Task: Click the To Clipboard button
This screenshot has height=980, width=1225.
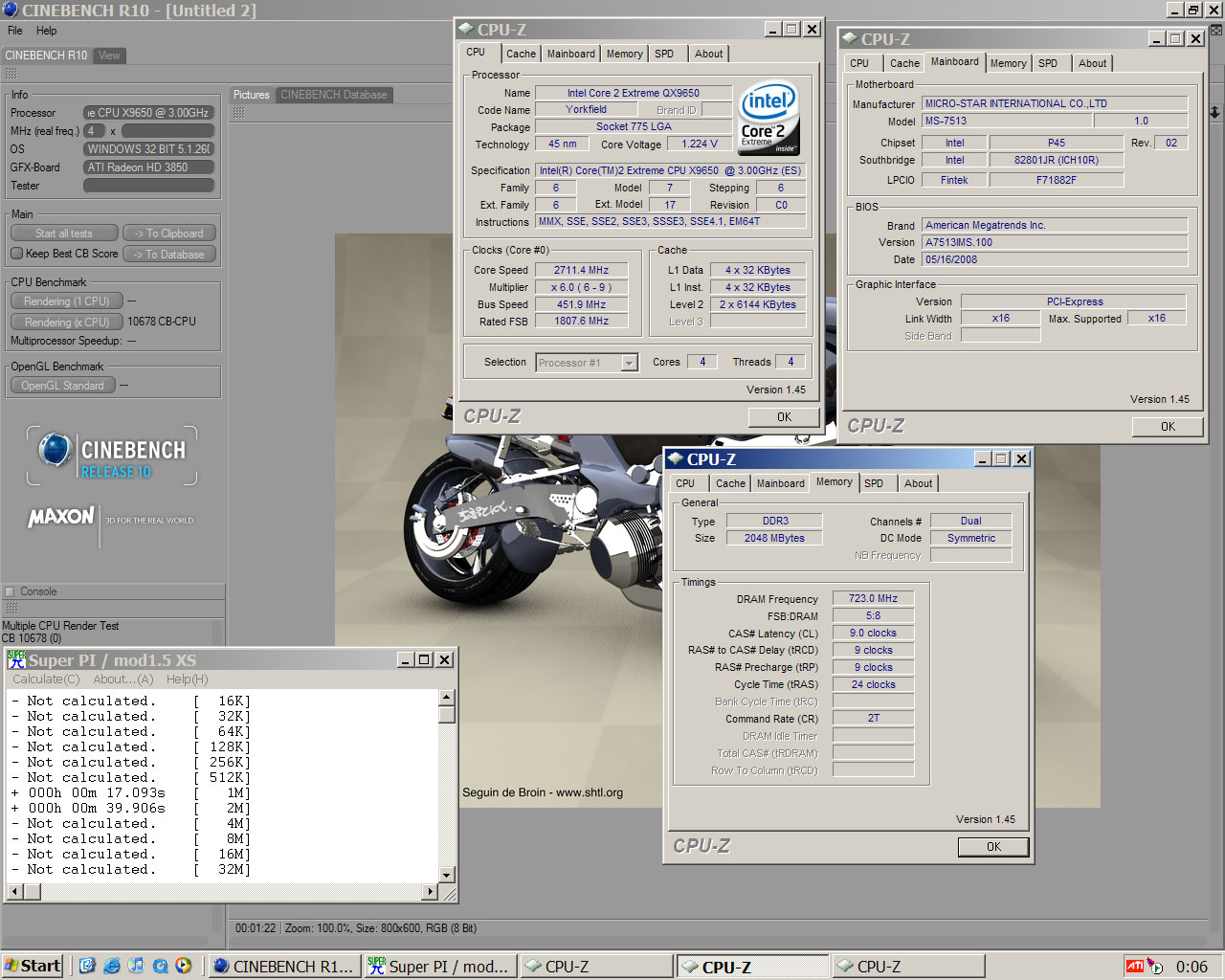Action: pos(169,234)
